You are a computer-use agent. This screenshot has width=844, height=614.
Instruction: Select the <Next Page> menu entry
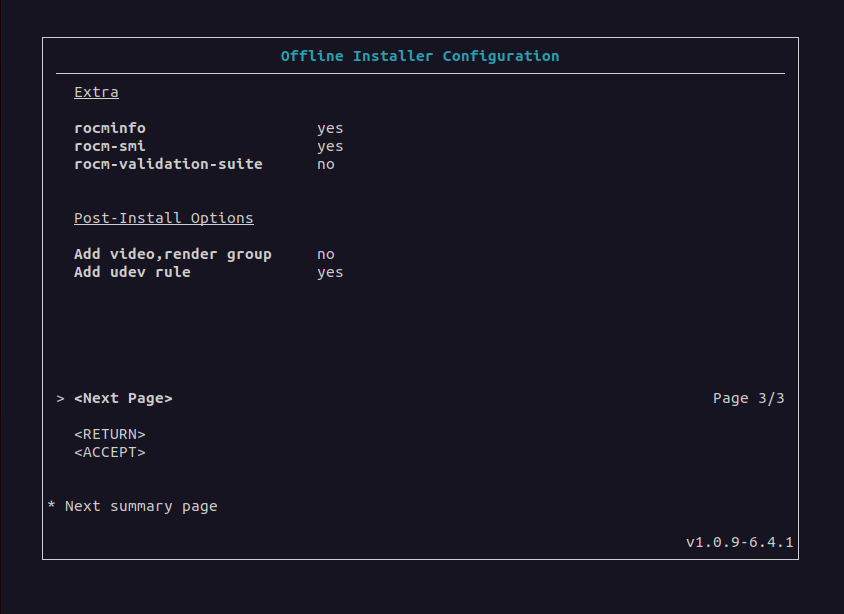(123, 398)
